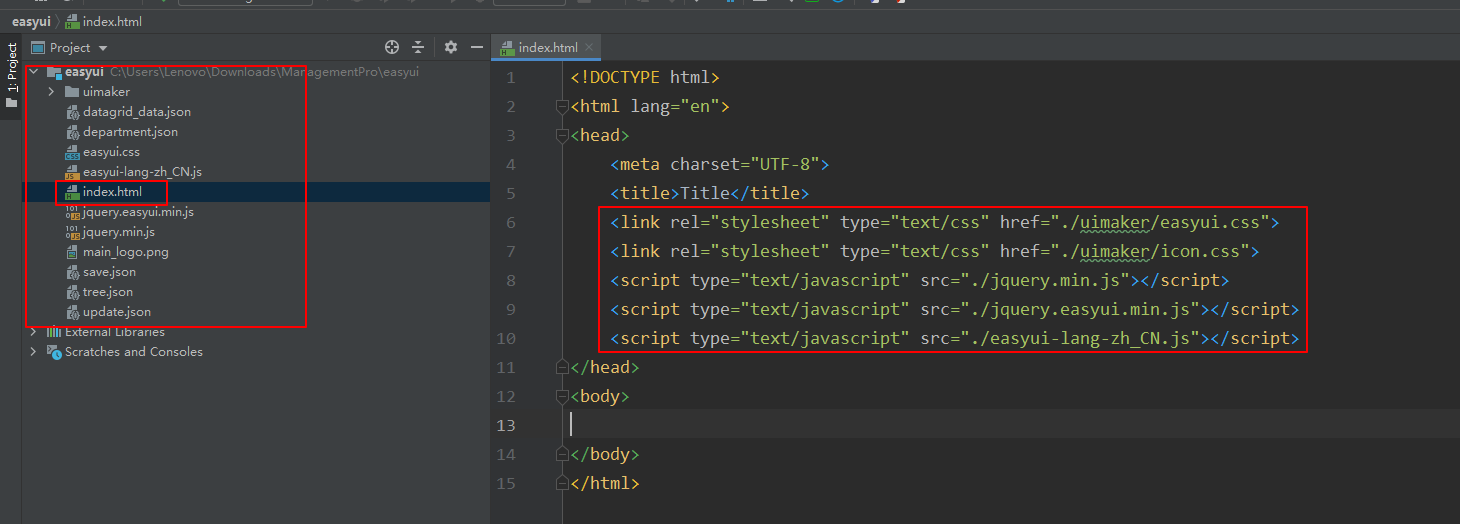Click the collapse all icon in Project panel
The width and height of the screenshot is (1460, 524).
click(x=418, y=47)
